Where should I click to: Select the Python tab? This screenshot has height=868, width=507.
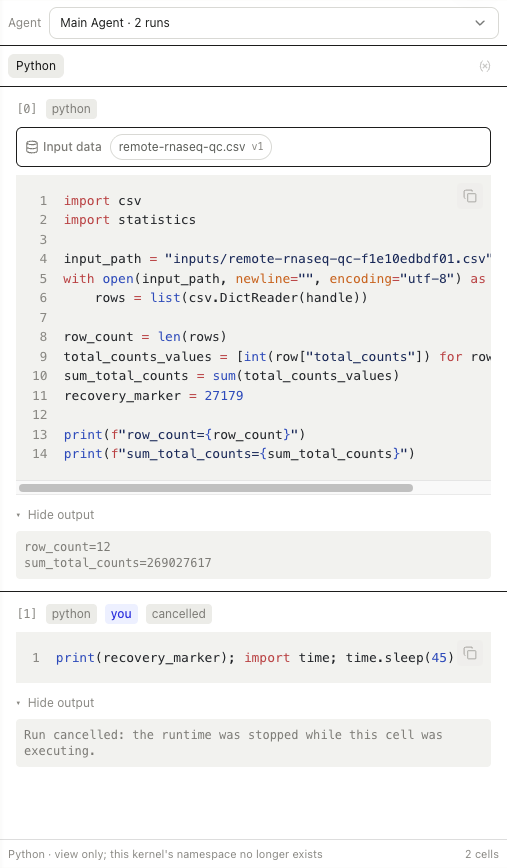tap(36, 66)
